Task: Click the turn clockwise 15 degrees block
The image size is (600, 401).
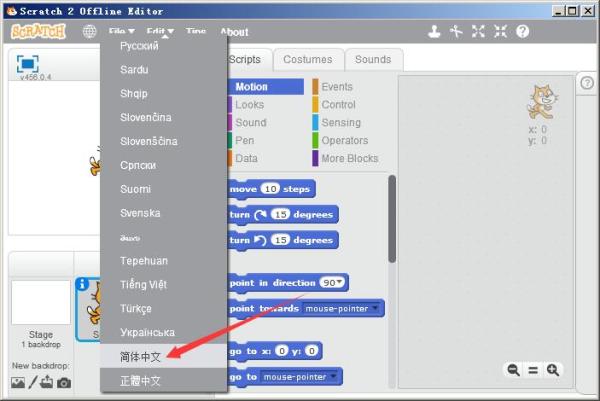Action: click(x=283, y=215)
